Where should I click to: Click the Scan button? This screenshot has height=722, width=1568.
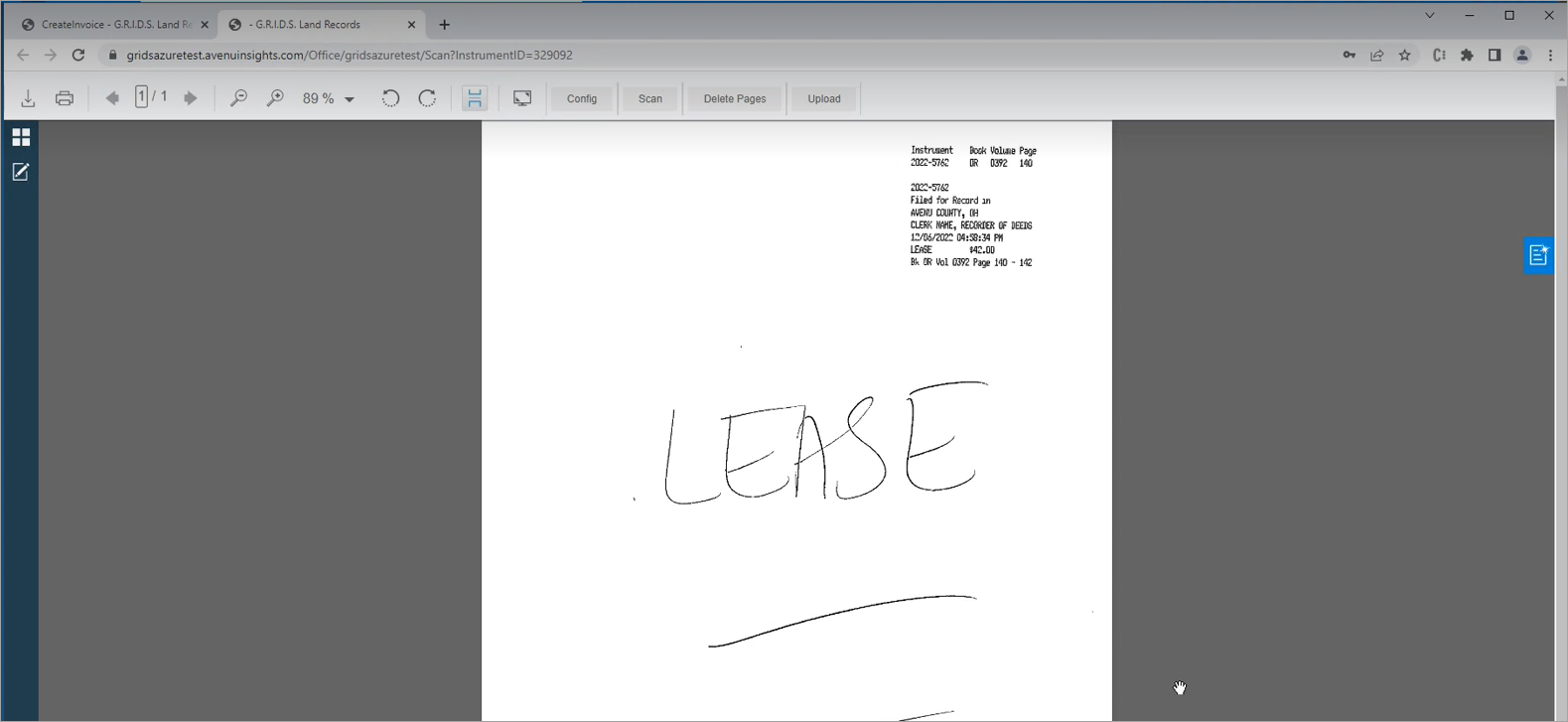click(650, 98)
